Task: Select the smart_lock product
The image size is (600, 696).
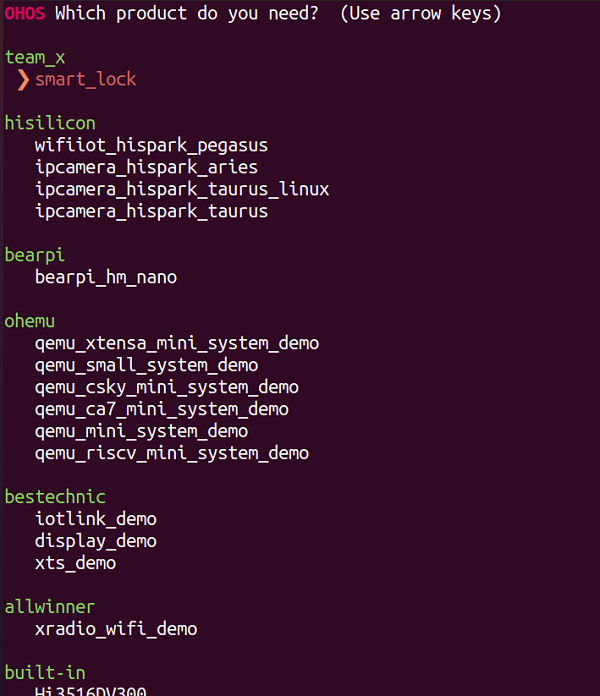Action: (86, 79)
